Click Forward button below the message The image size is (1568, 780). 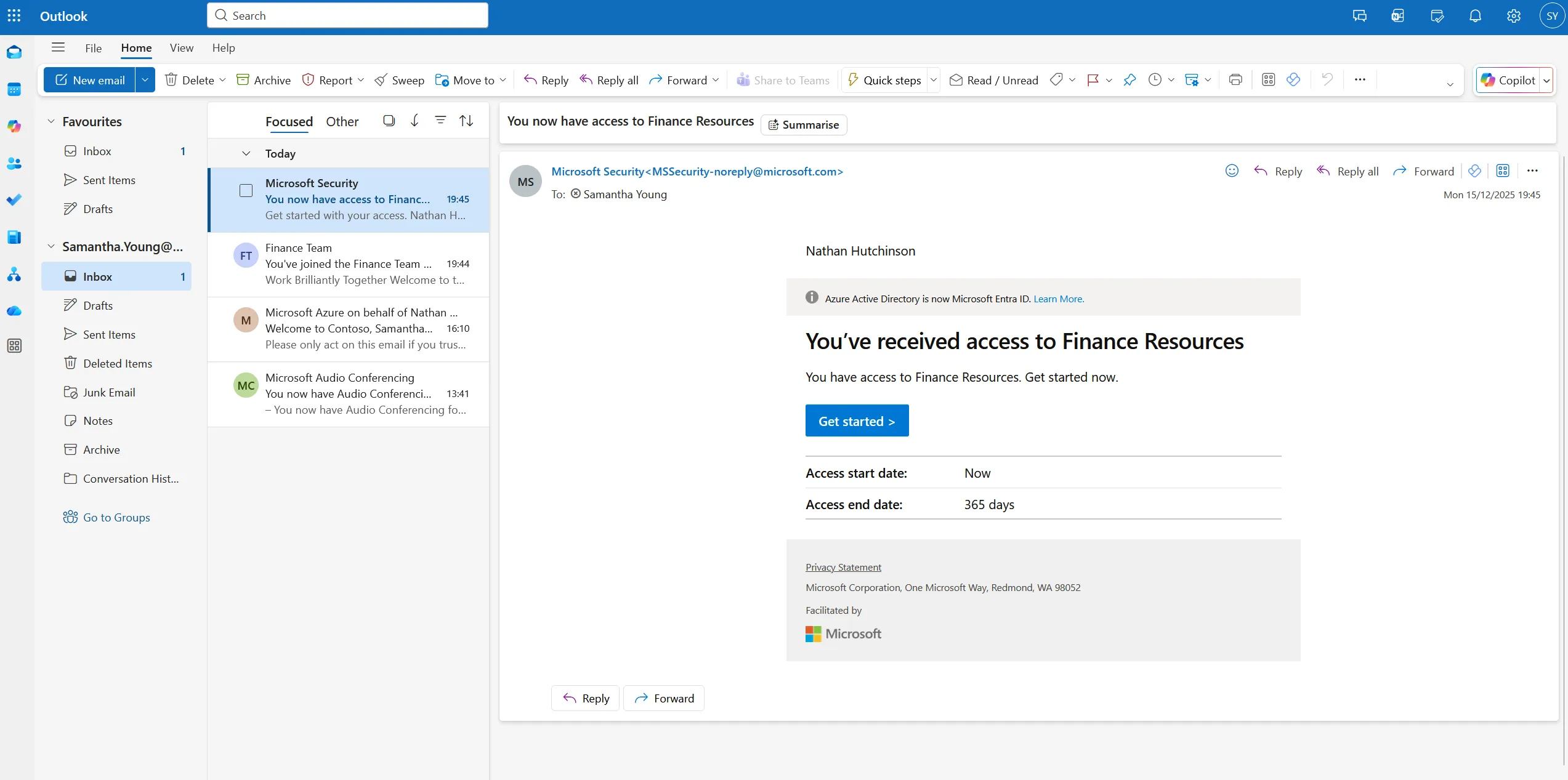[664, 698]
